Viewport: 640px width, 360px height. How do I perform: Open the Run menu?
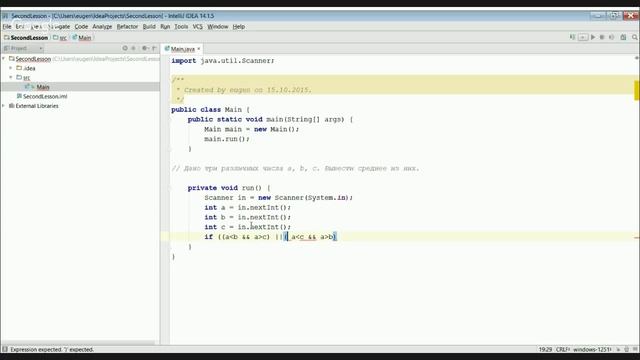[165, 27]
